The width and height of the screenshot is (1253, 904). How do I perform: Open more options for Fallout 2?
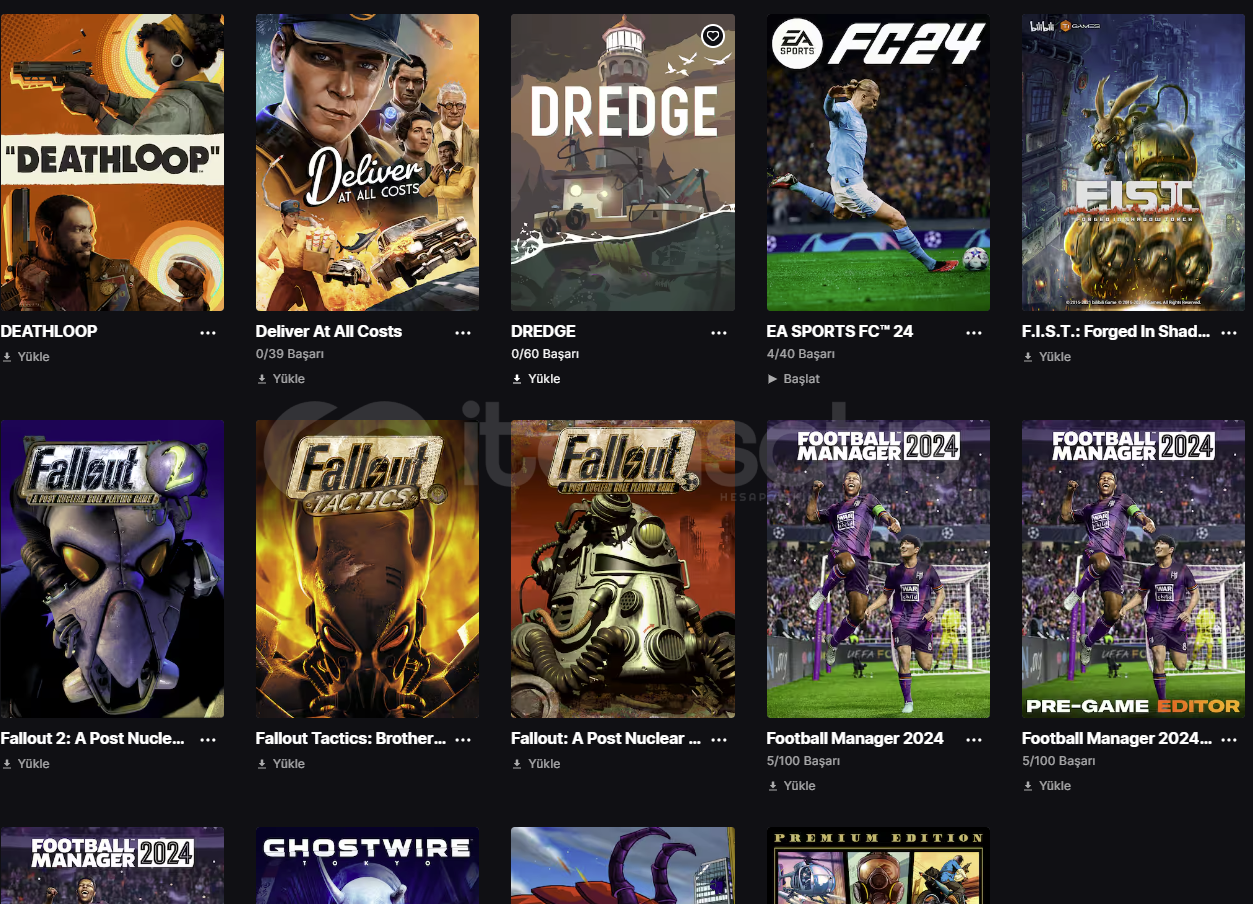click(x=208, y=739)
